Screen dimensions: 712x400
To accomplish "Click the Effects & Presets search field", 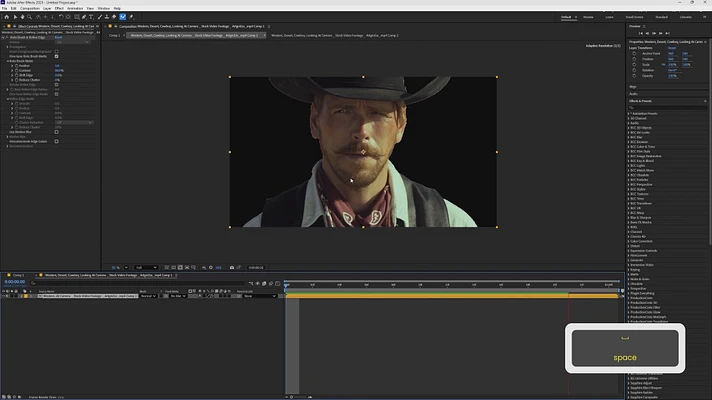I will 667,108.
